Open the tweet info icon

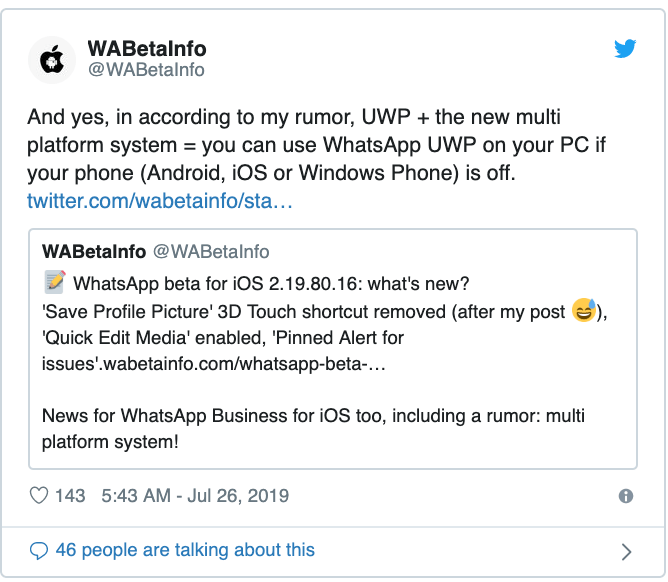pyautogui.click(x=625, y=496)
